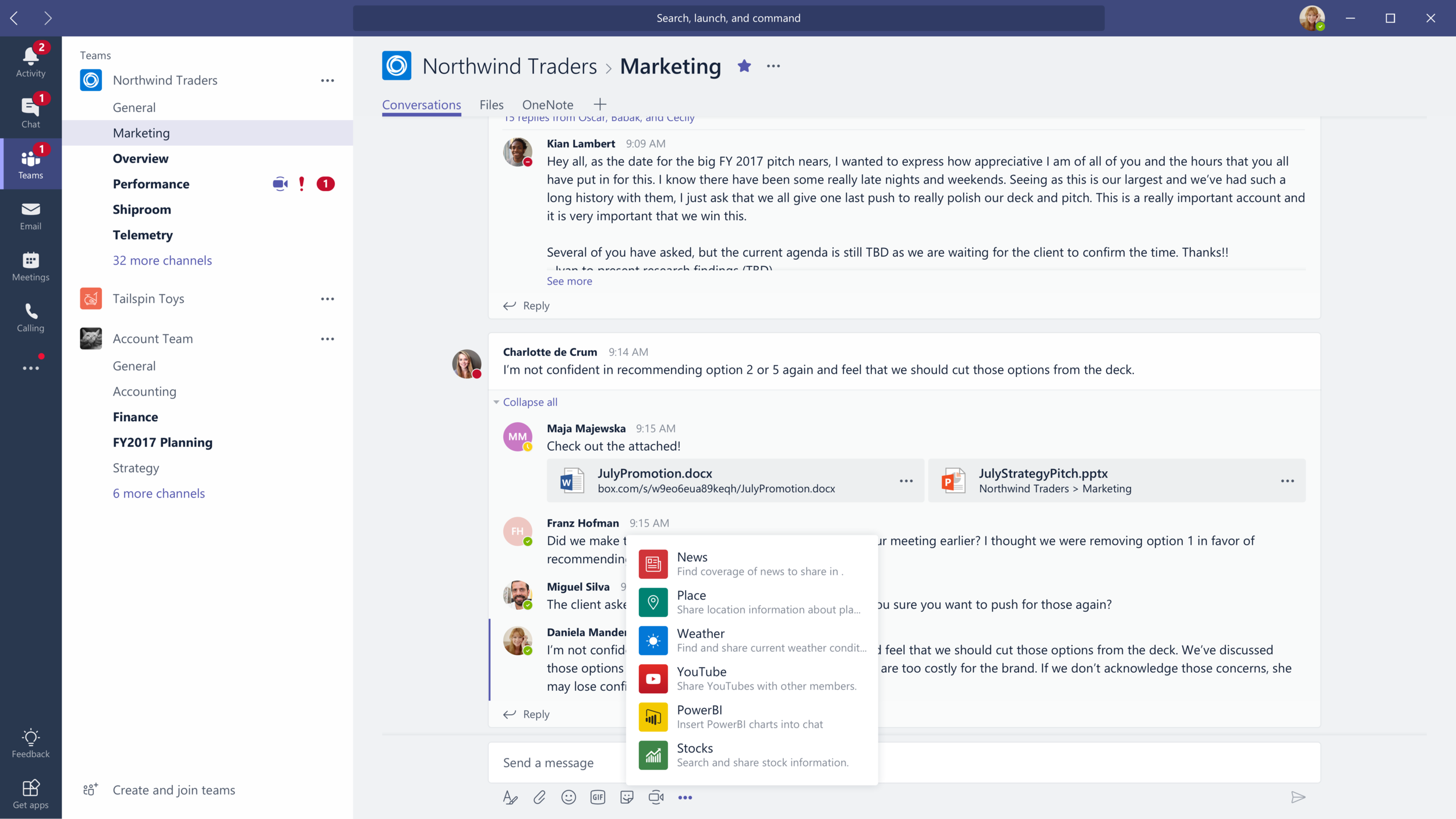Insert a GIF into message
This screenshot has width=1456, height=819.
[598, 797]
